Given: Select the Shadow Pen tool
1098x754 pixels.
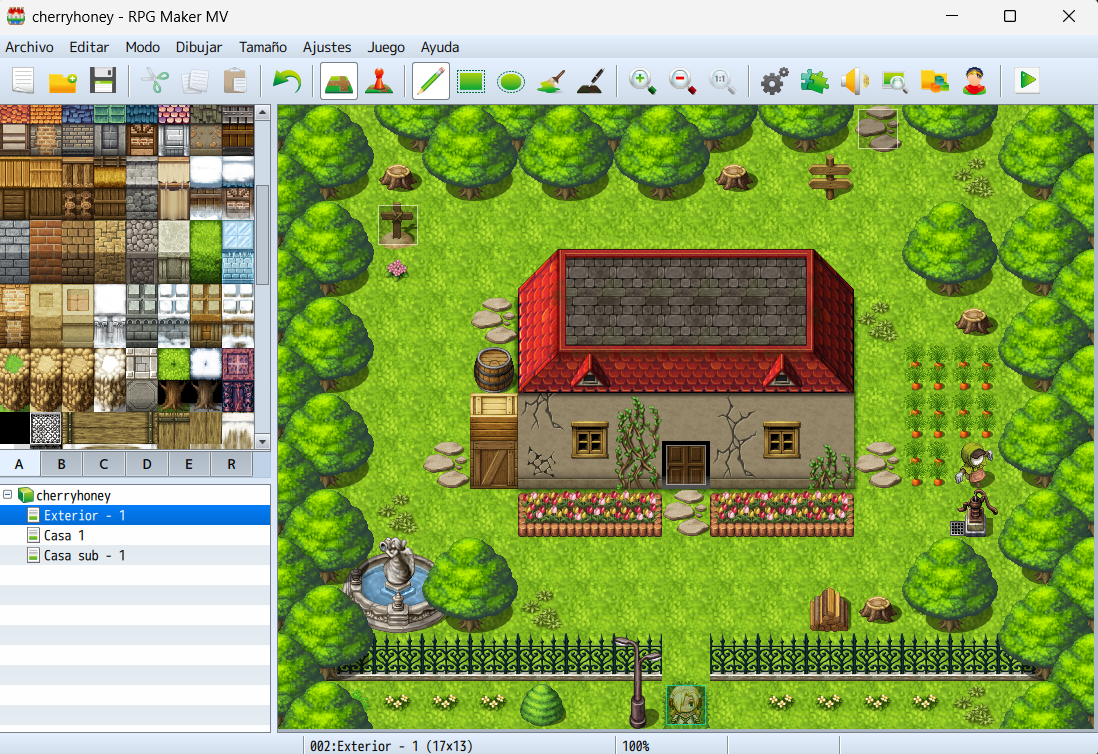Looking at the screenshot, I should point(591,81).
